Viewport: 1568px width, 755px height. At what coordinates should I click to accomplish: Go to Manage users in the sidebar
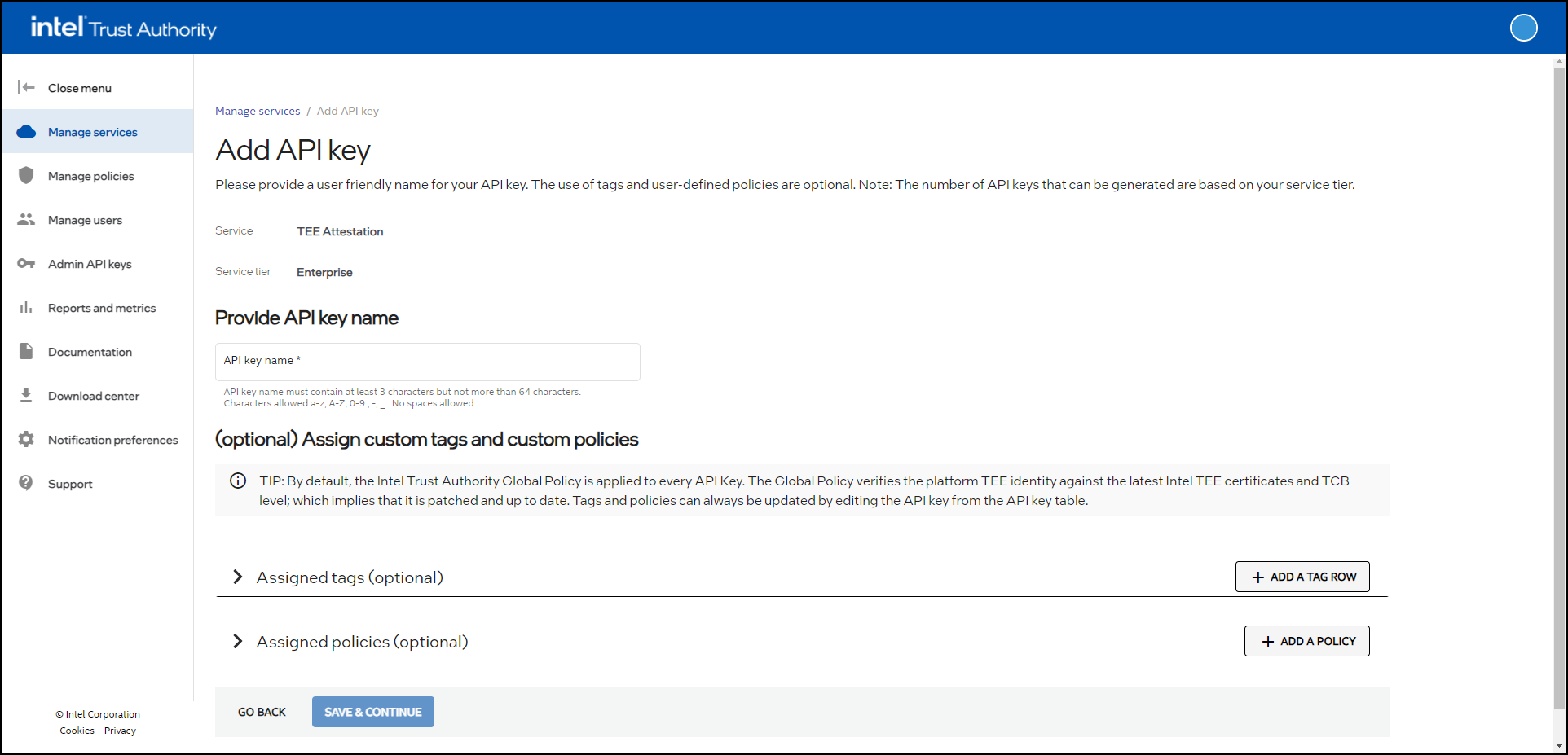97,219
